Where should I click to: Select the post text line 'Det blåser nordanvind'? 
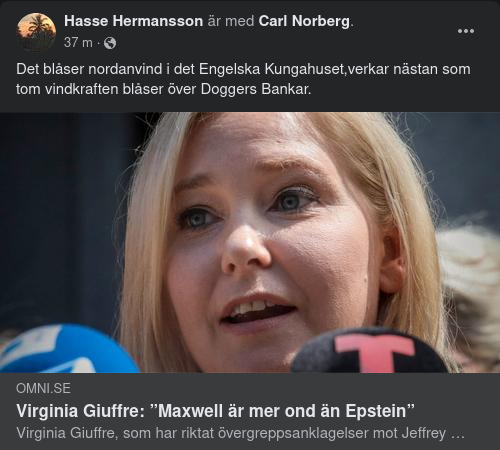pyautogui.click(x=243, y=69)
